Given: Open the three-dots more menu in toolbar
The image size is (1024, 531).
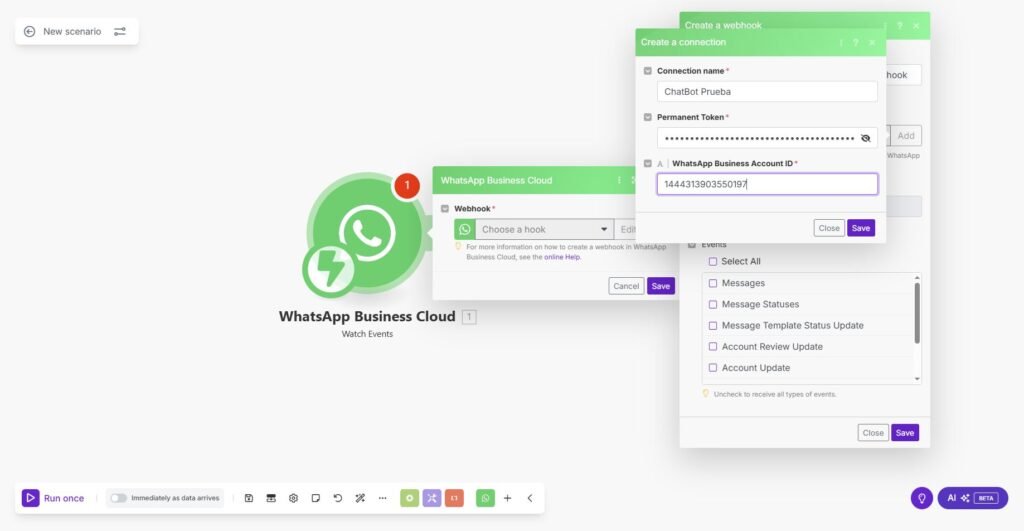Looking at the screenshot, I should pyautogui.click(x=382, y=498).
